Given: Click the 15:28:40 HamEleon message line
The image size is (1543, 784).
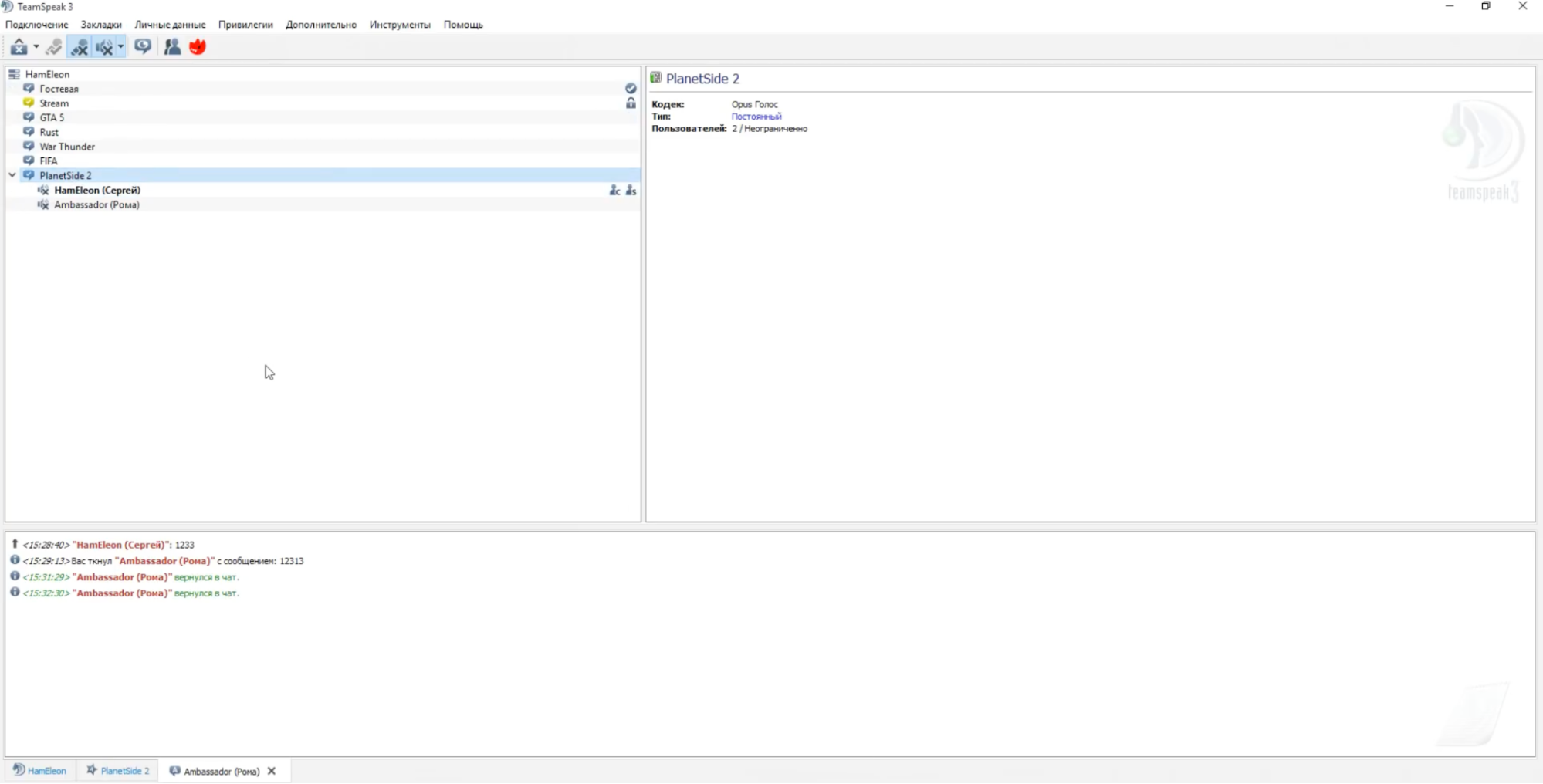Looking at the screenshot, I should pyautogui.click(x=109, y=545).
